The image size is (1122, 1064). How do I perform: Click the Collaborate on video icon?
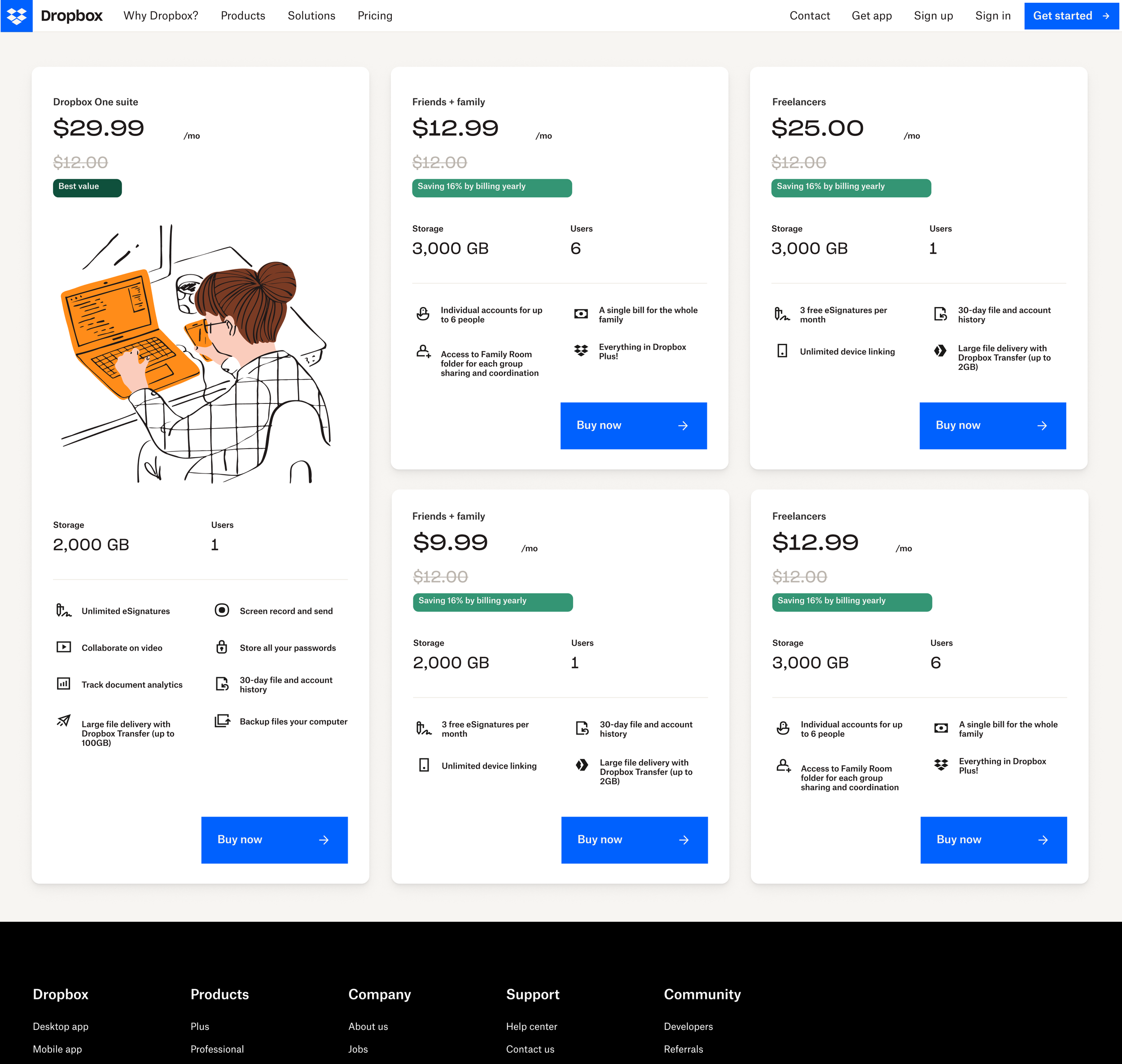[64, 647]
